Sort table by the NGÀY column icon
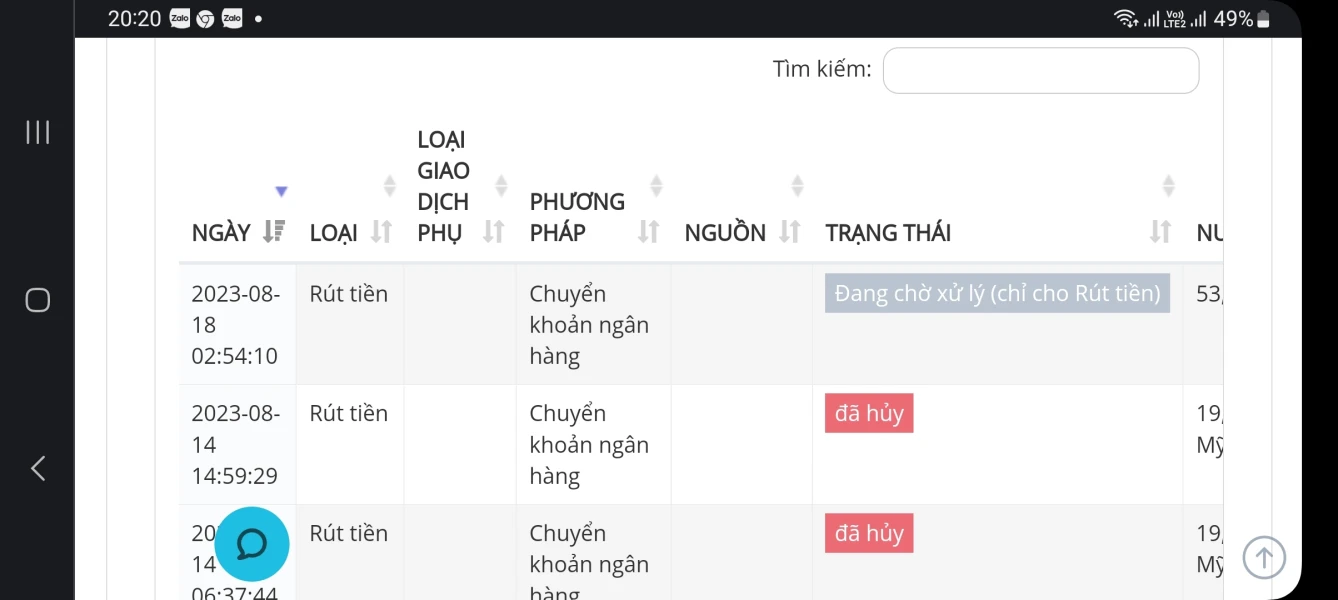1338x600 pixels. pyautogui.click(x=274, y=232)
